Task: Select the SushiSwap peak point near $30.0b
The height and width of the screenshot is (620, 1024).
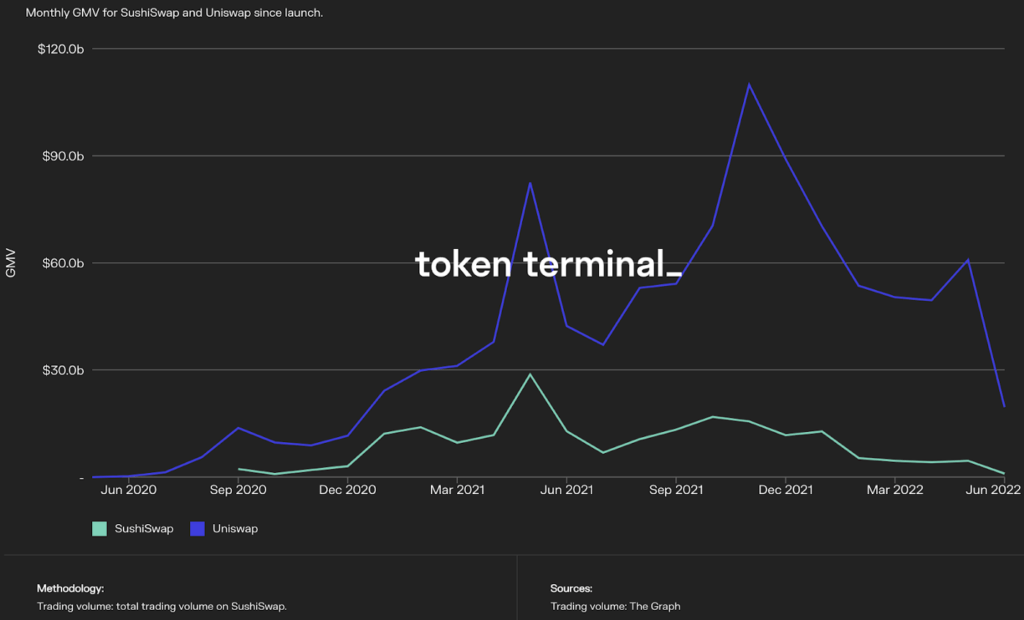Action: [530, 374]
